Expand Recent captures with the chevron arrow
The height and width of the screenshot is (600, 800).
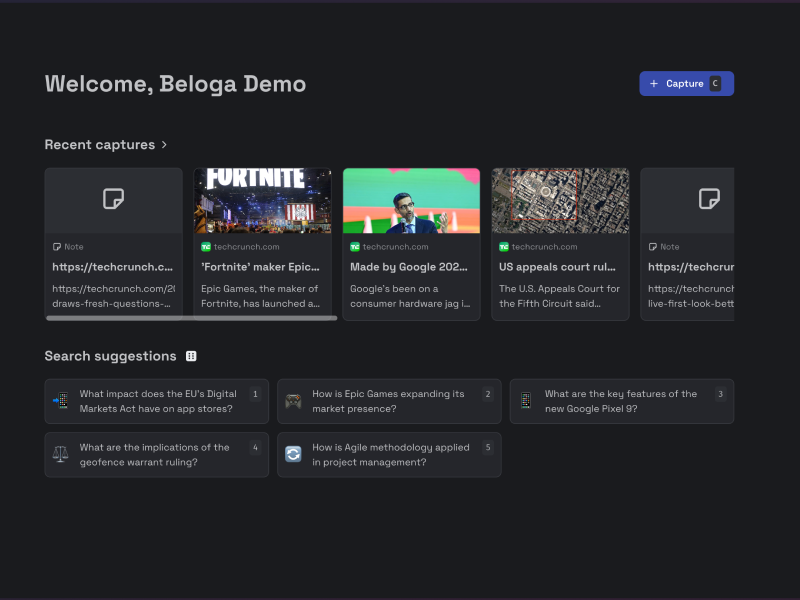click(x=164, y=145)
